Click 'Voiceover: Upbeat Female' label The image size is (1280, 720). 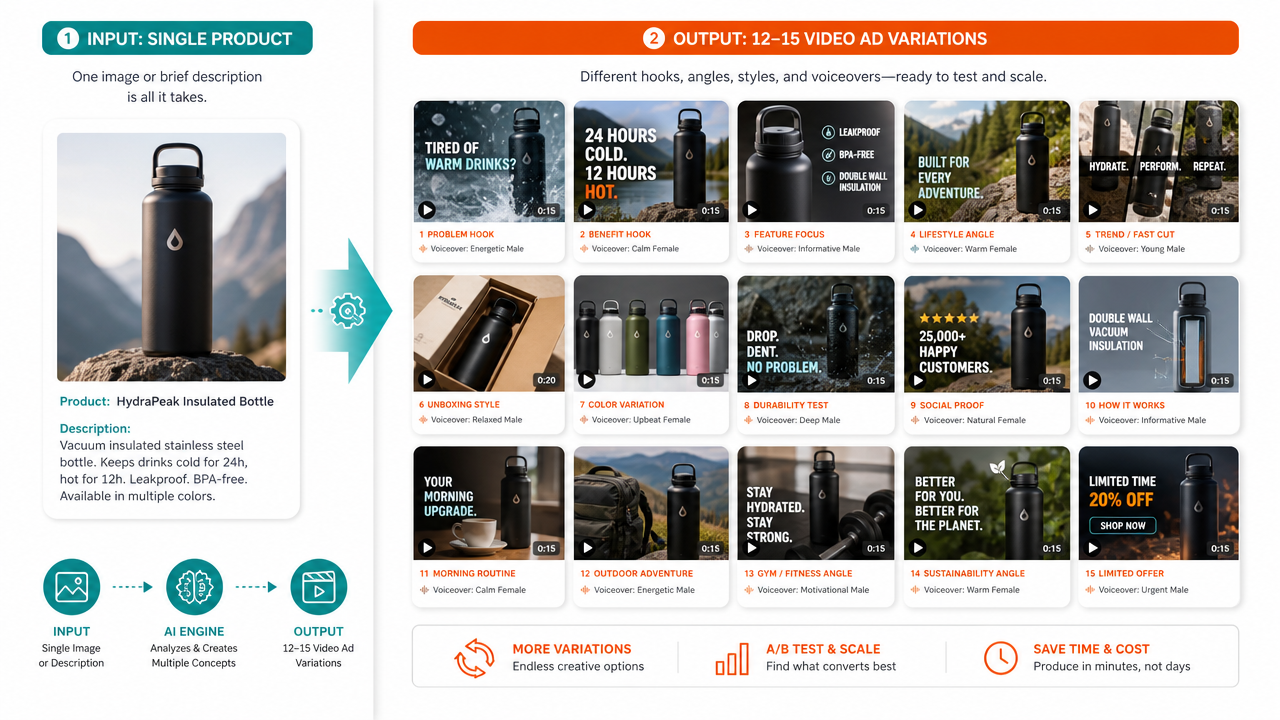point(641,420)
